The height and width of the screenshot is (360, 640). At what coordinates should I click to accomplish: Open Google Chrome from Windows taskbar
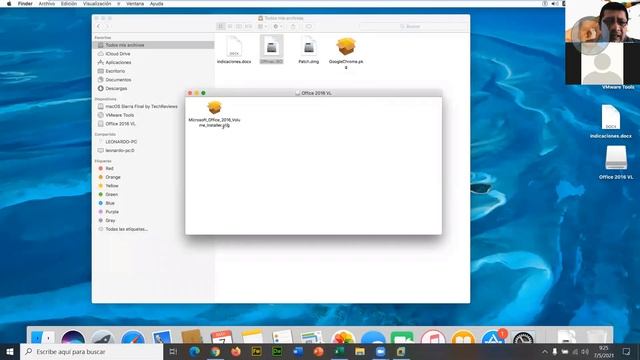tap(215, 352)
